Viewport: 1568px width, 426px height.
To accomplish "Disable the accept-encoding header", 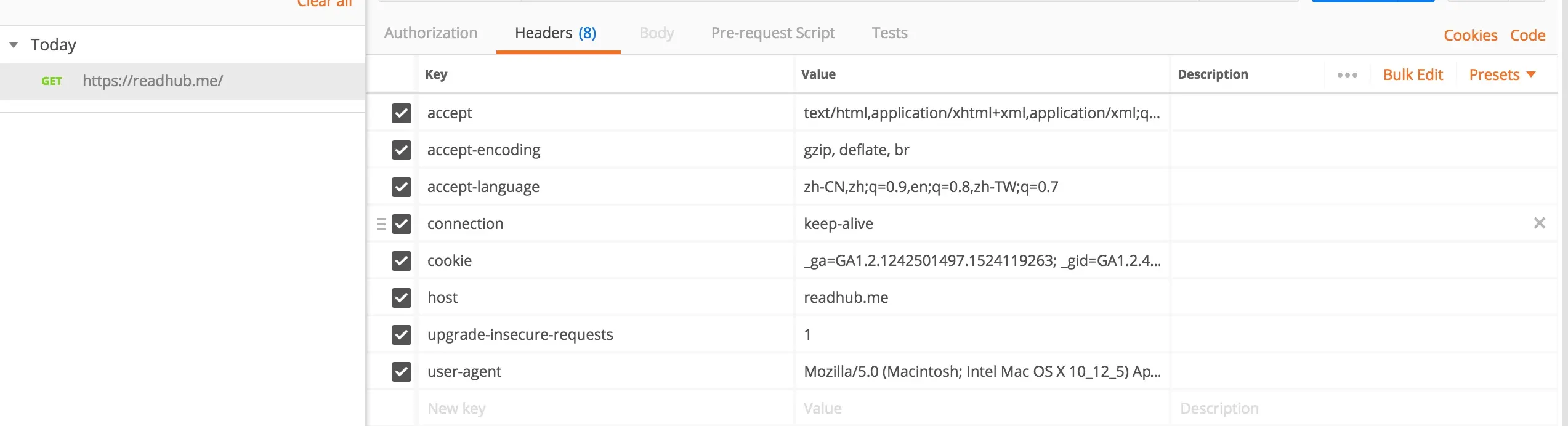I will [402, 150].
